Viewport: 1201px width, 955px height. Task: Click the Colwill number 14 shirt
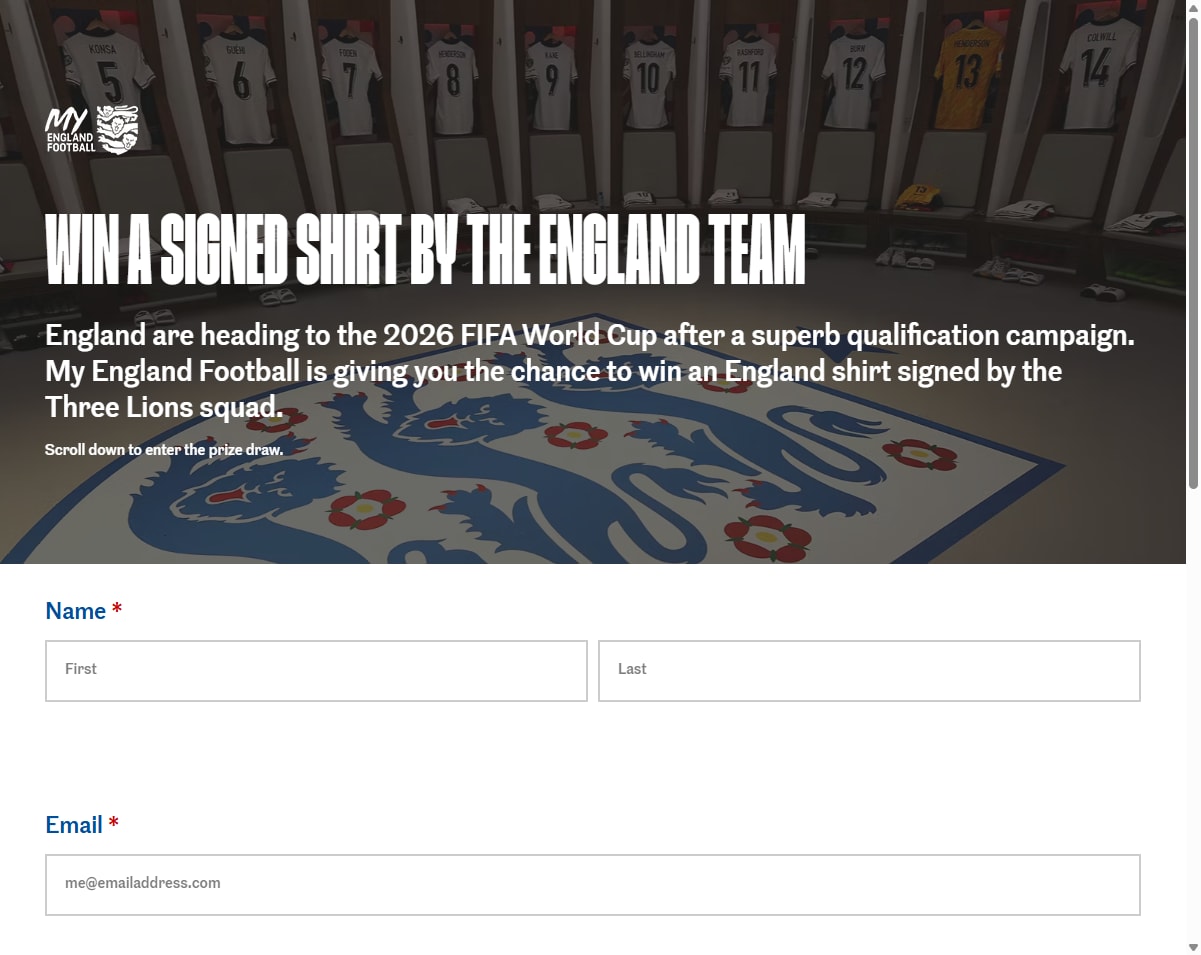(x=1098, y=70)
